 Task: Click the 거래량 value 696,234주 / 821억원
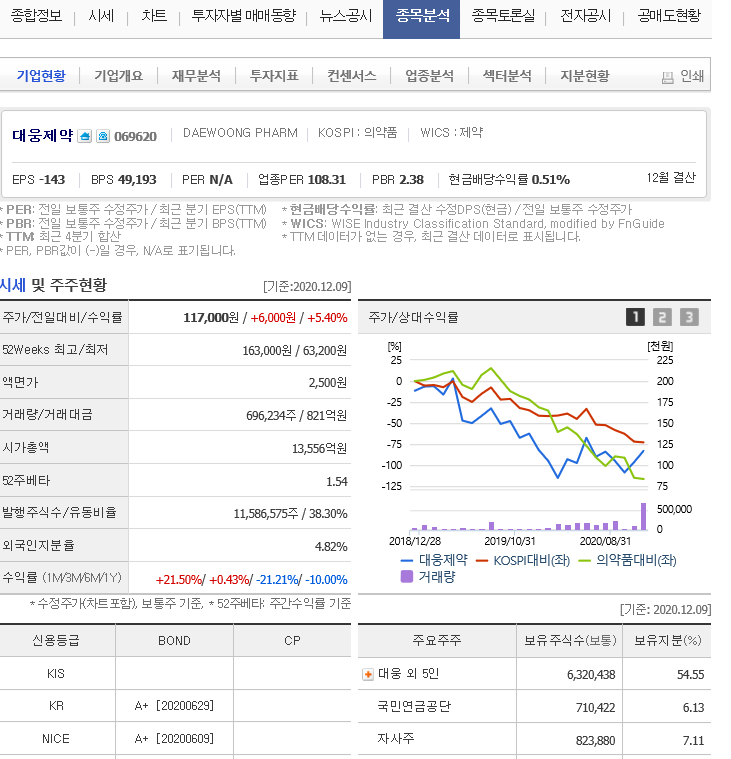click(296, 416)
